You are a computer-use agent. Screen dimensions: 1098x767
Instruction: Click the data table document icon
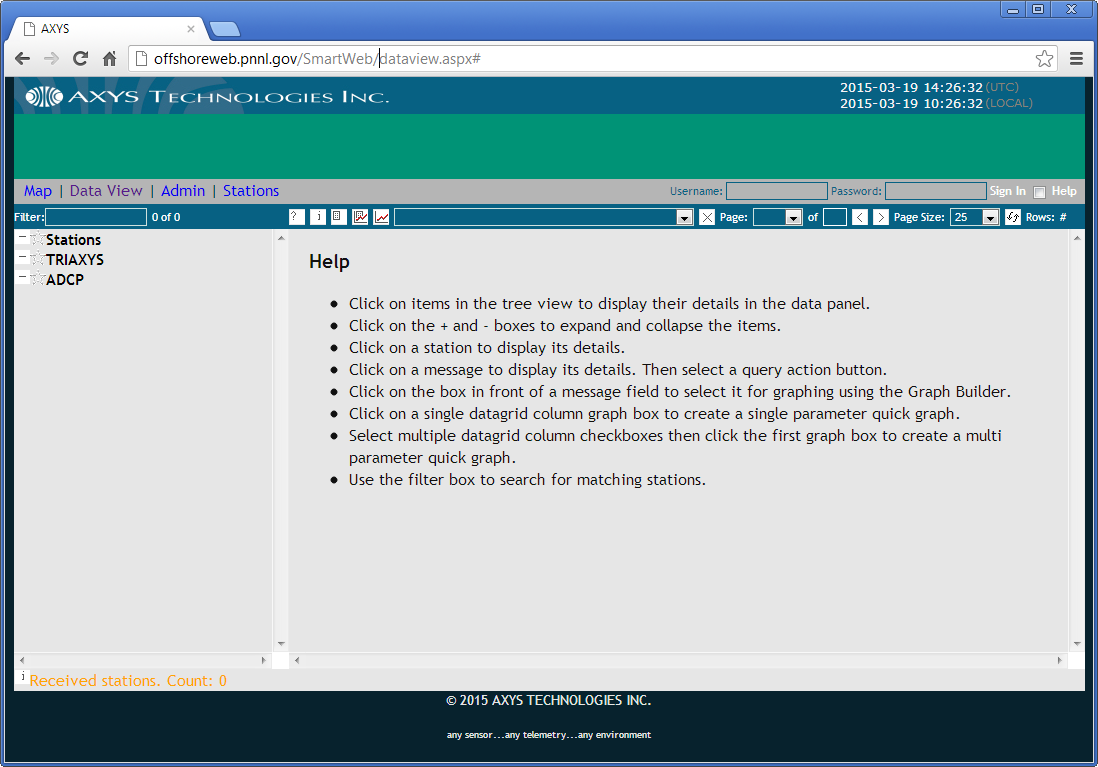[339, 217]
